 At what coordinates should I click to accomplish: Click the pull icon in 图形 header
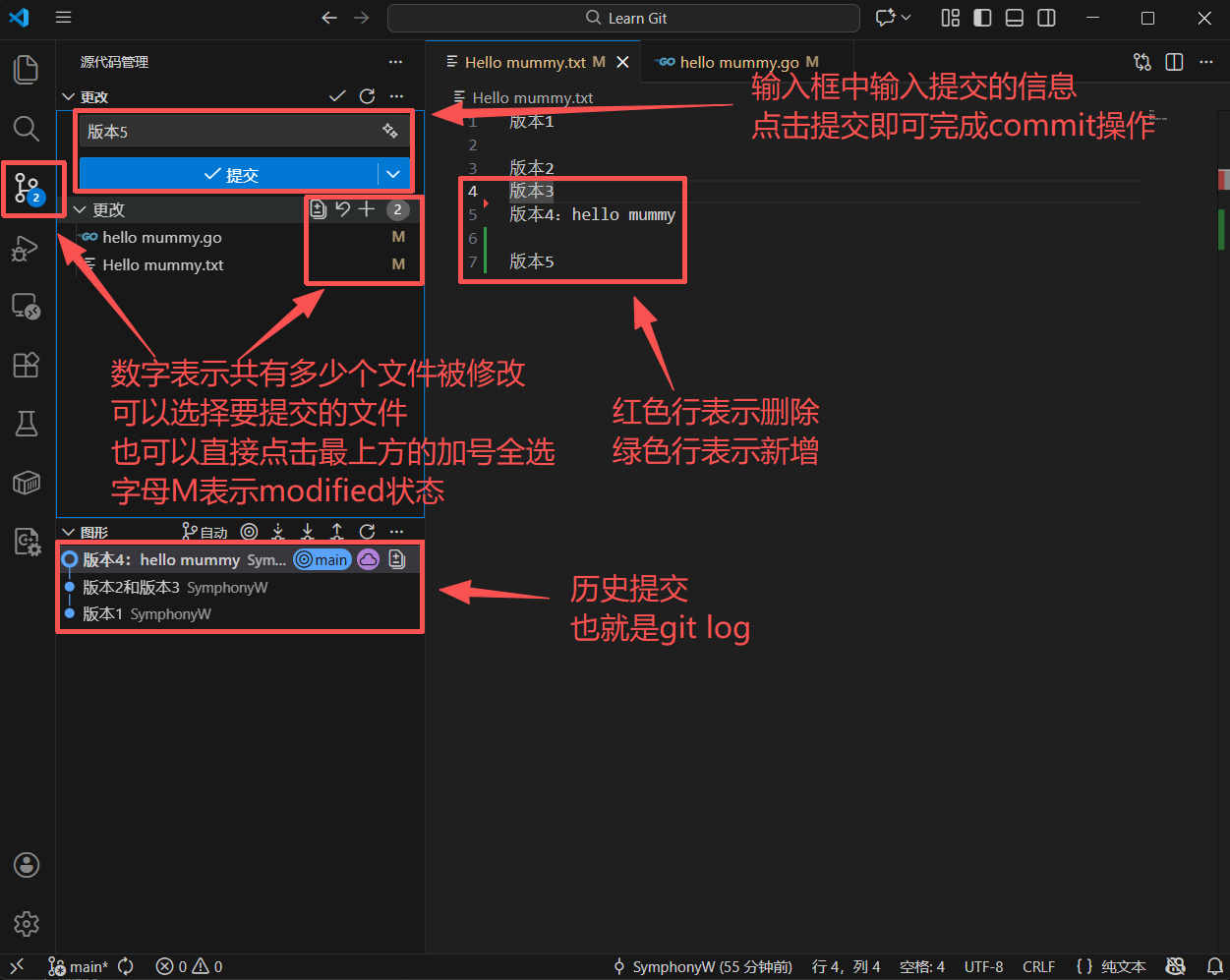308,532
